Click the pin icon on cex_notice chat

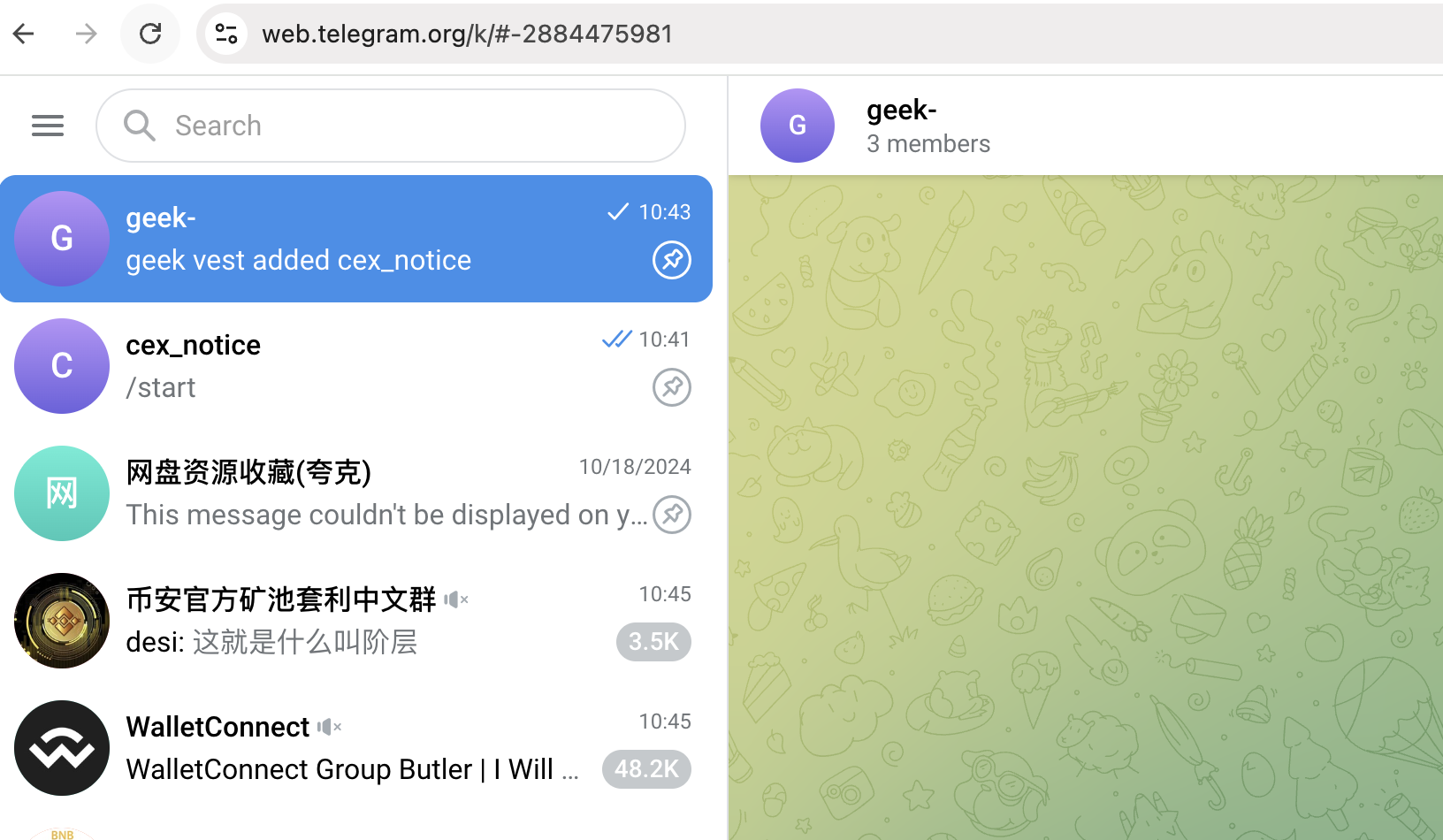click(x=671, y=387)
